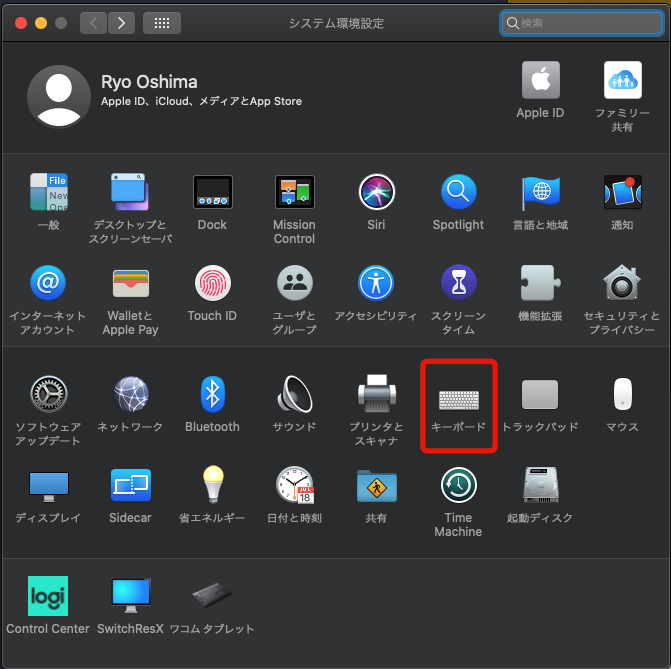Open Walletと Apple Pay preferences
The width and height of the screenshot is (671, 669).
(x=131, y=283)
